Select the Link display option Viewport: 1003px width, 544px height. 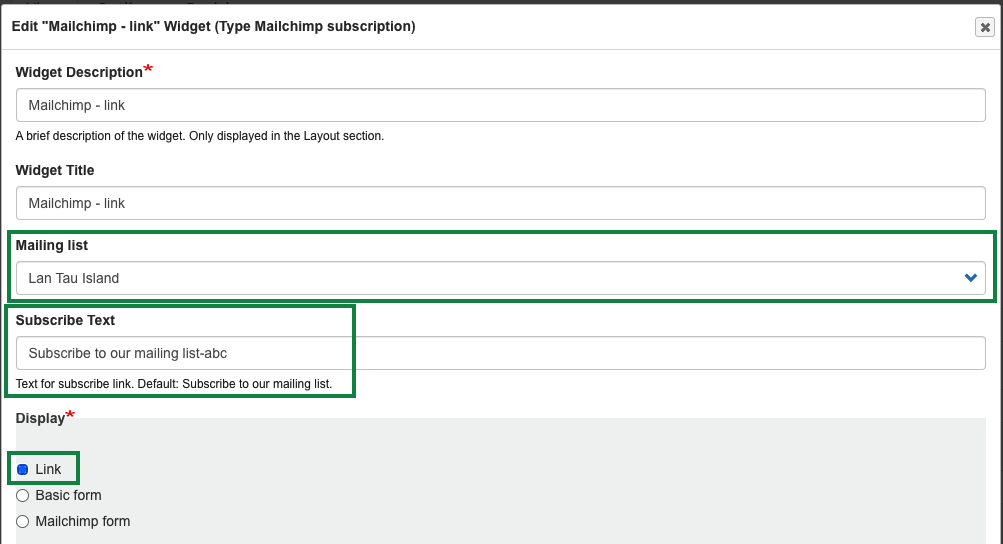(x=22, y=469)
